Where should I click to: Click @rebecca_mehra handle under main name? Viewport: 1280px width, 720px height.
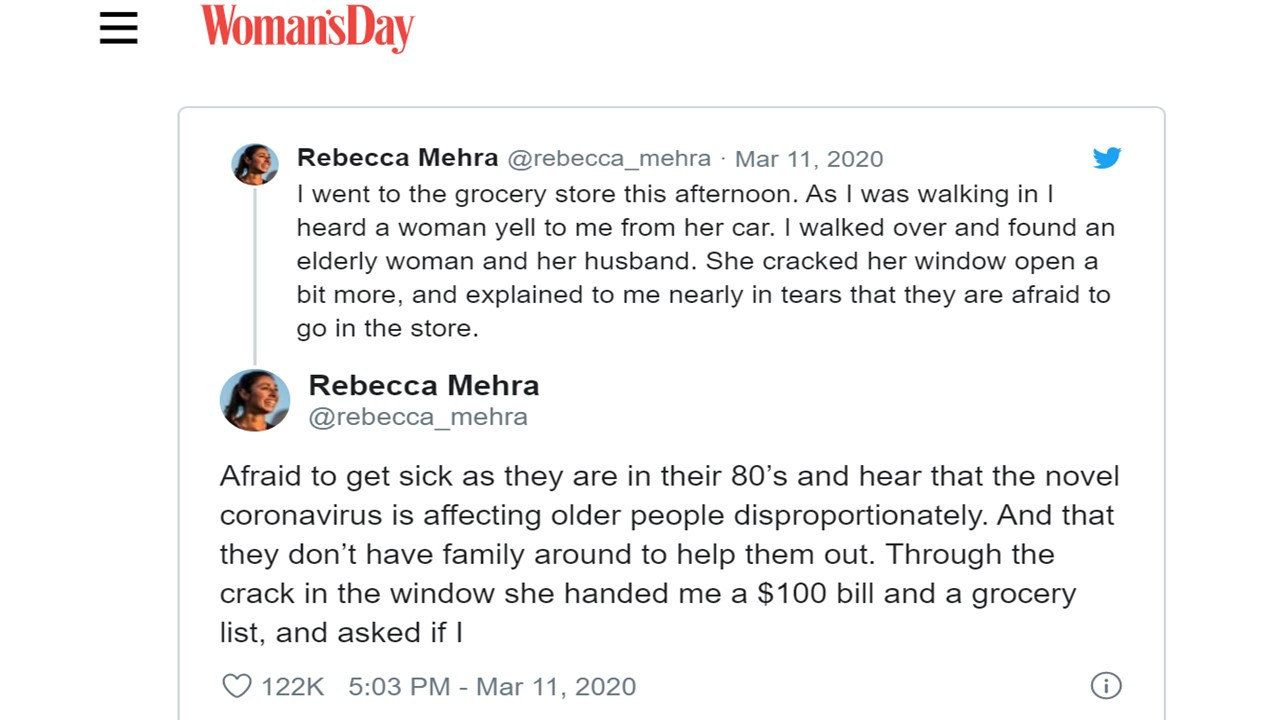click(418, 417)
